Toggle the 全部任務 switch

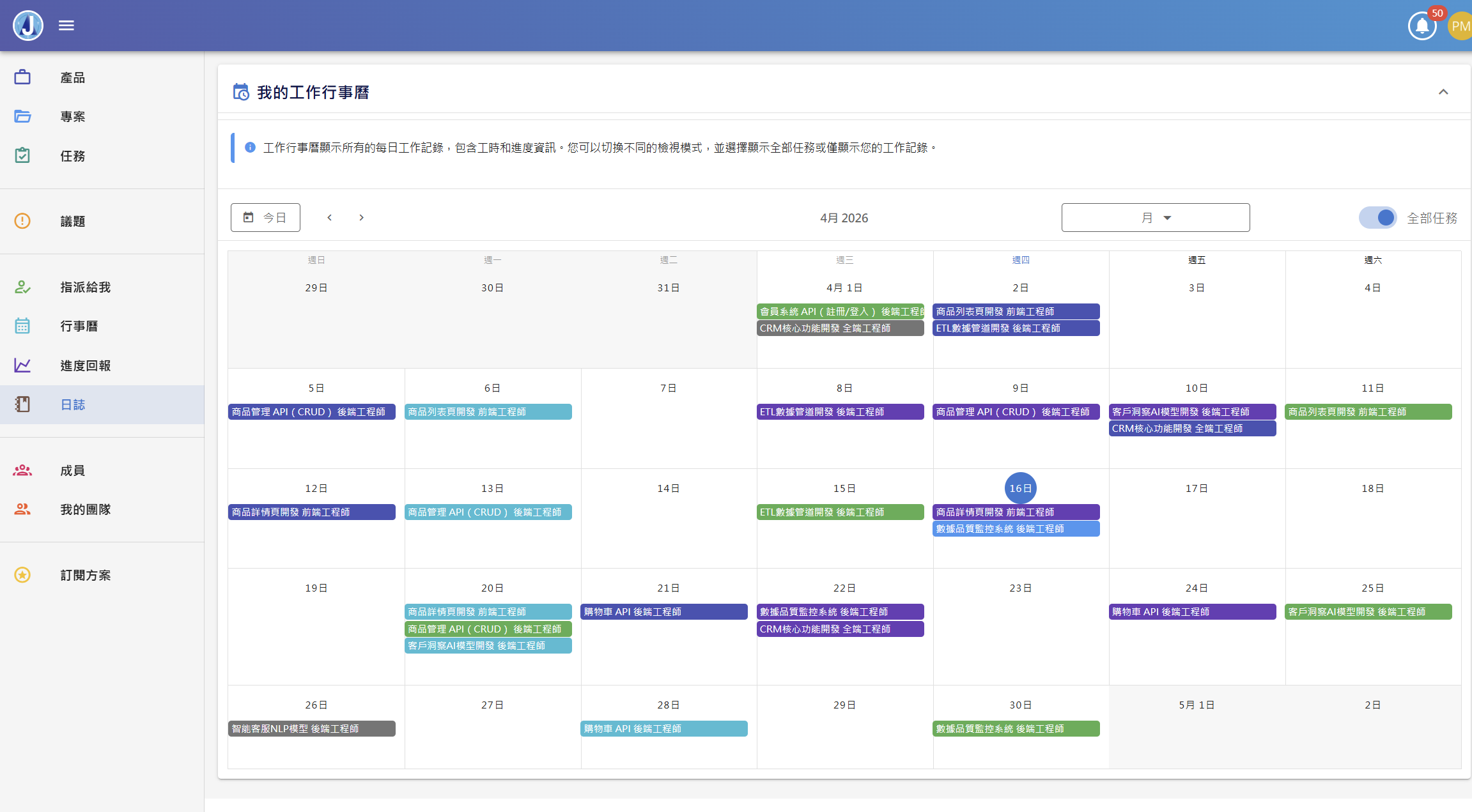pyautogui.click(x=1377, y=218)
